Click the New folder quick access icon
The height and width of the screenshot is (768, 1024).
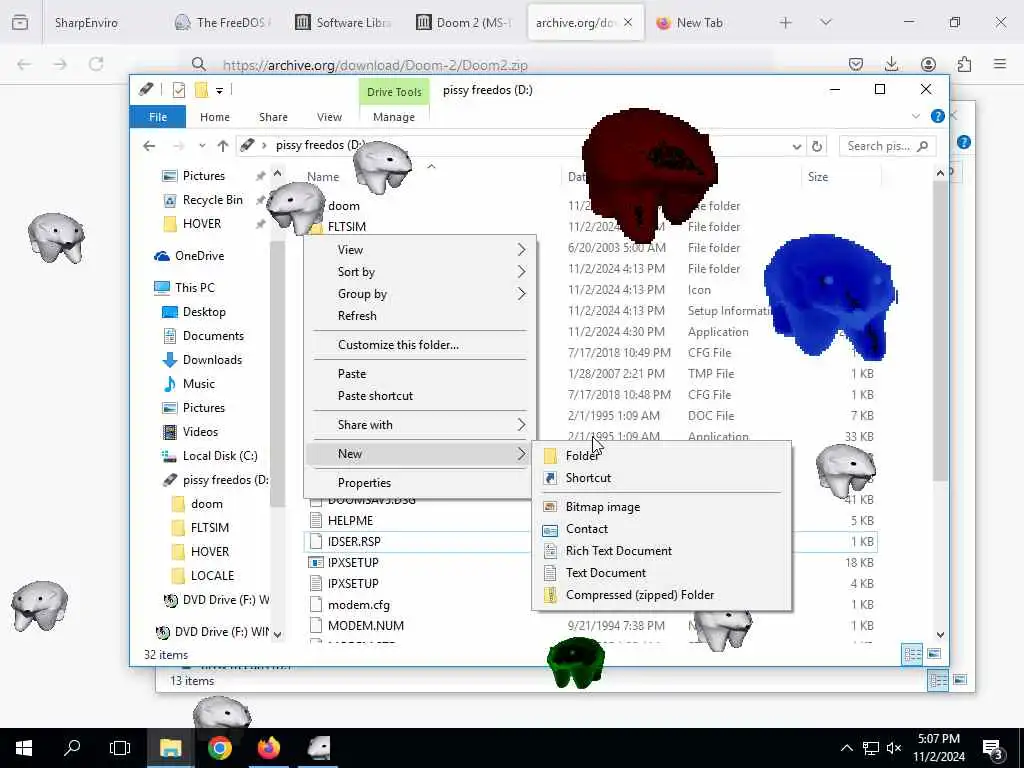tap(201, 90)
